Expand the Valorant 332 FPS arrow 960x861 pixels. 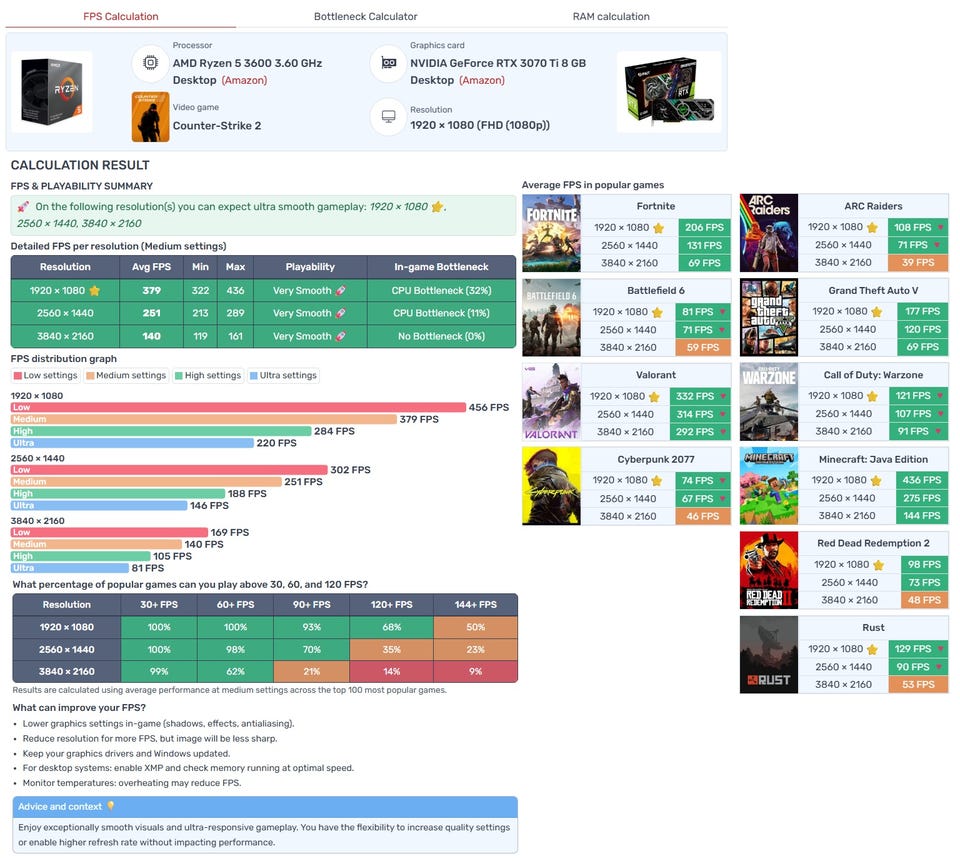coord(723,396)
